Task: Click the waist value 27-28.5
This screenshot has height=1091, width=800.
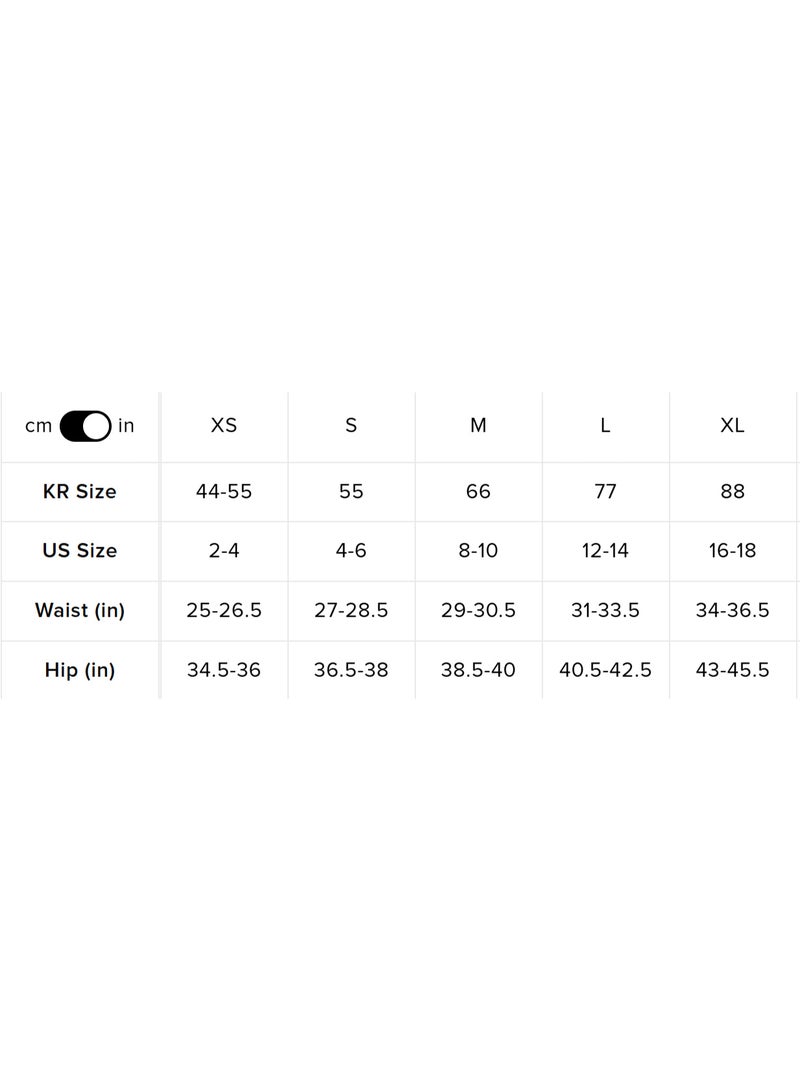Action: click(351, 610)
